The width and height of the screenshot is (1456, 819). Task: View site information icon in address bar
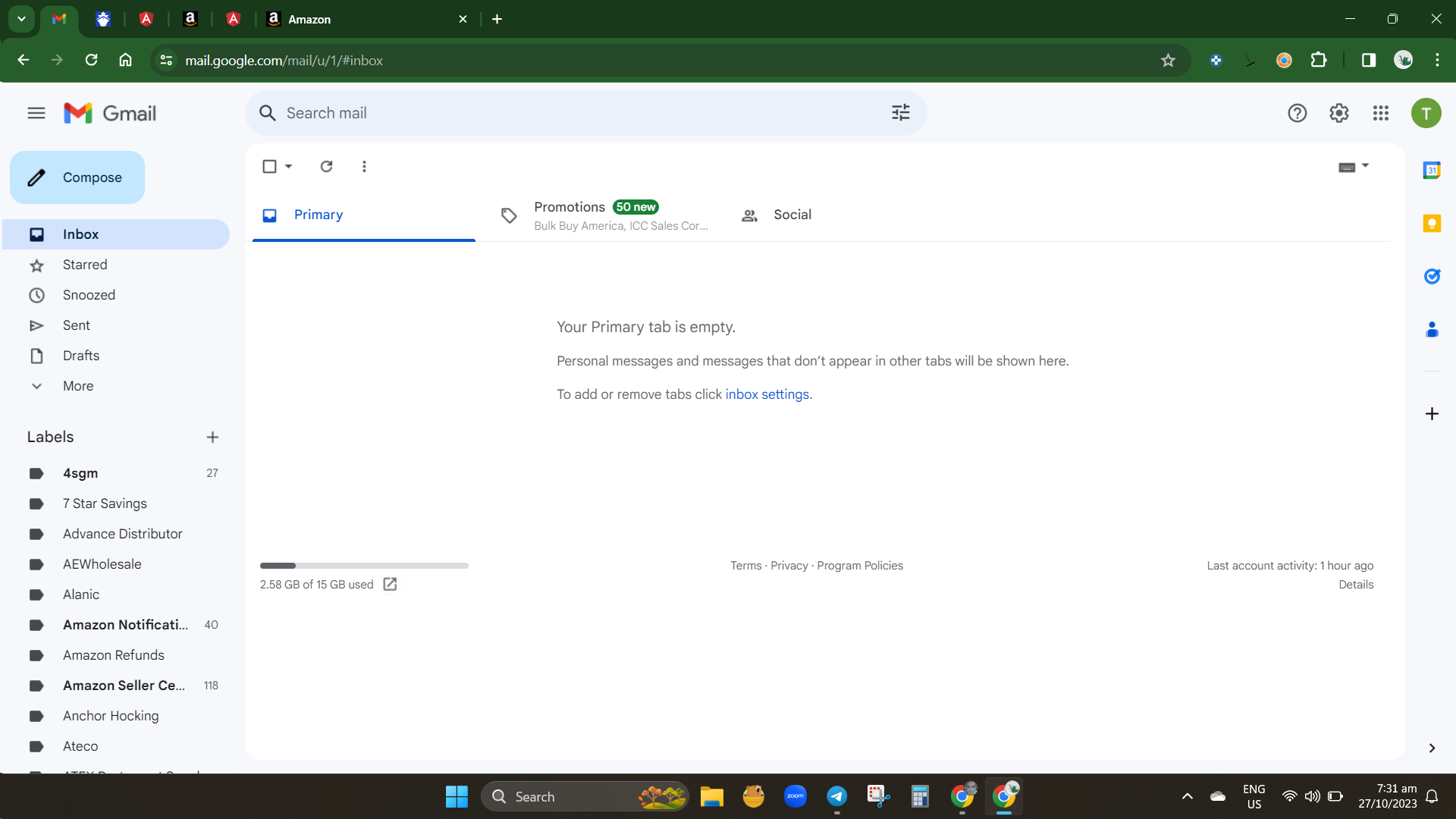click(x=166, y=60)
